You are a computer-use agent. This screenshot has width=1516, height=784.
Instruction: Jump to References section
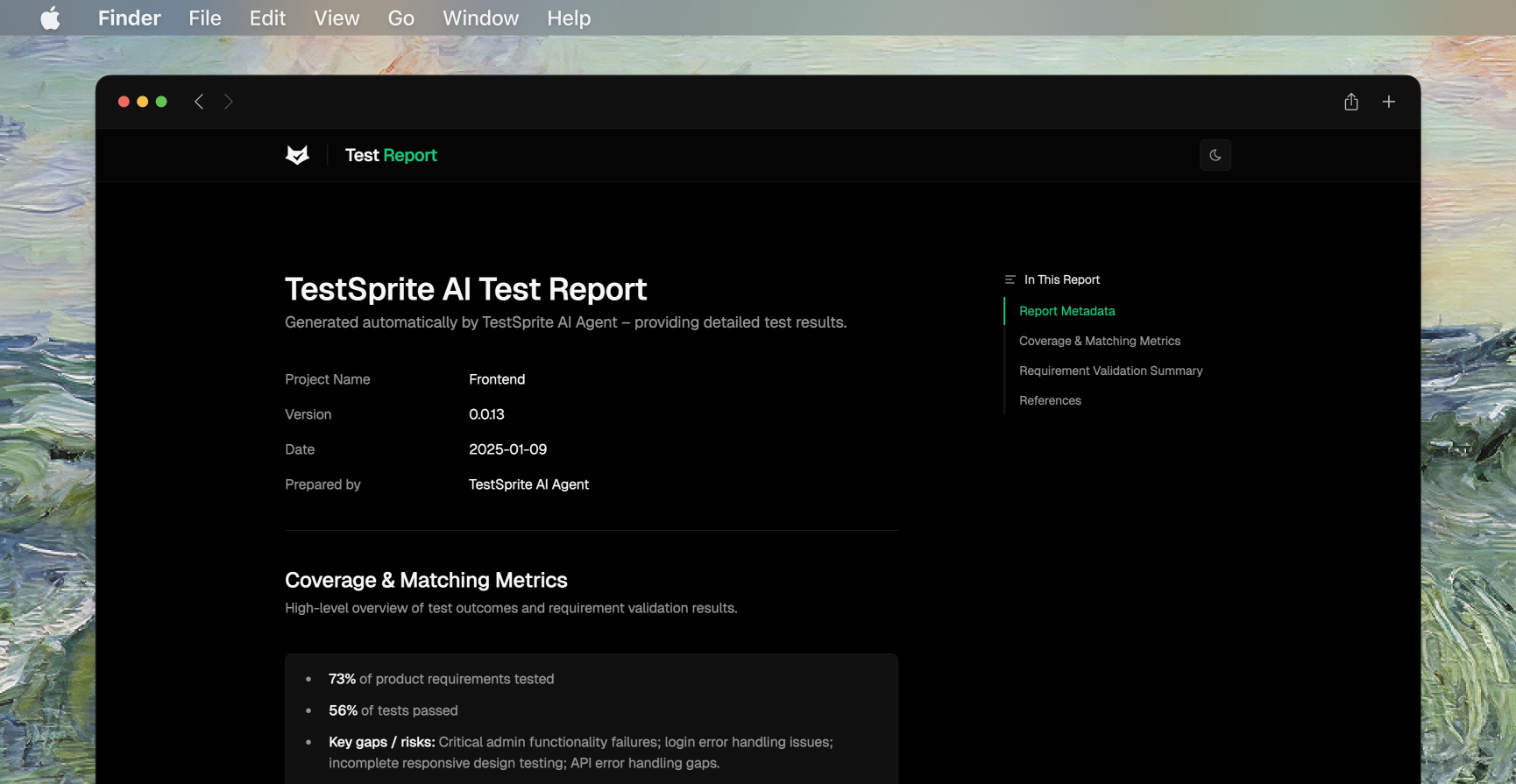1050,400
